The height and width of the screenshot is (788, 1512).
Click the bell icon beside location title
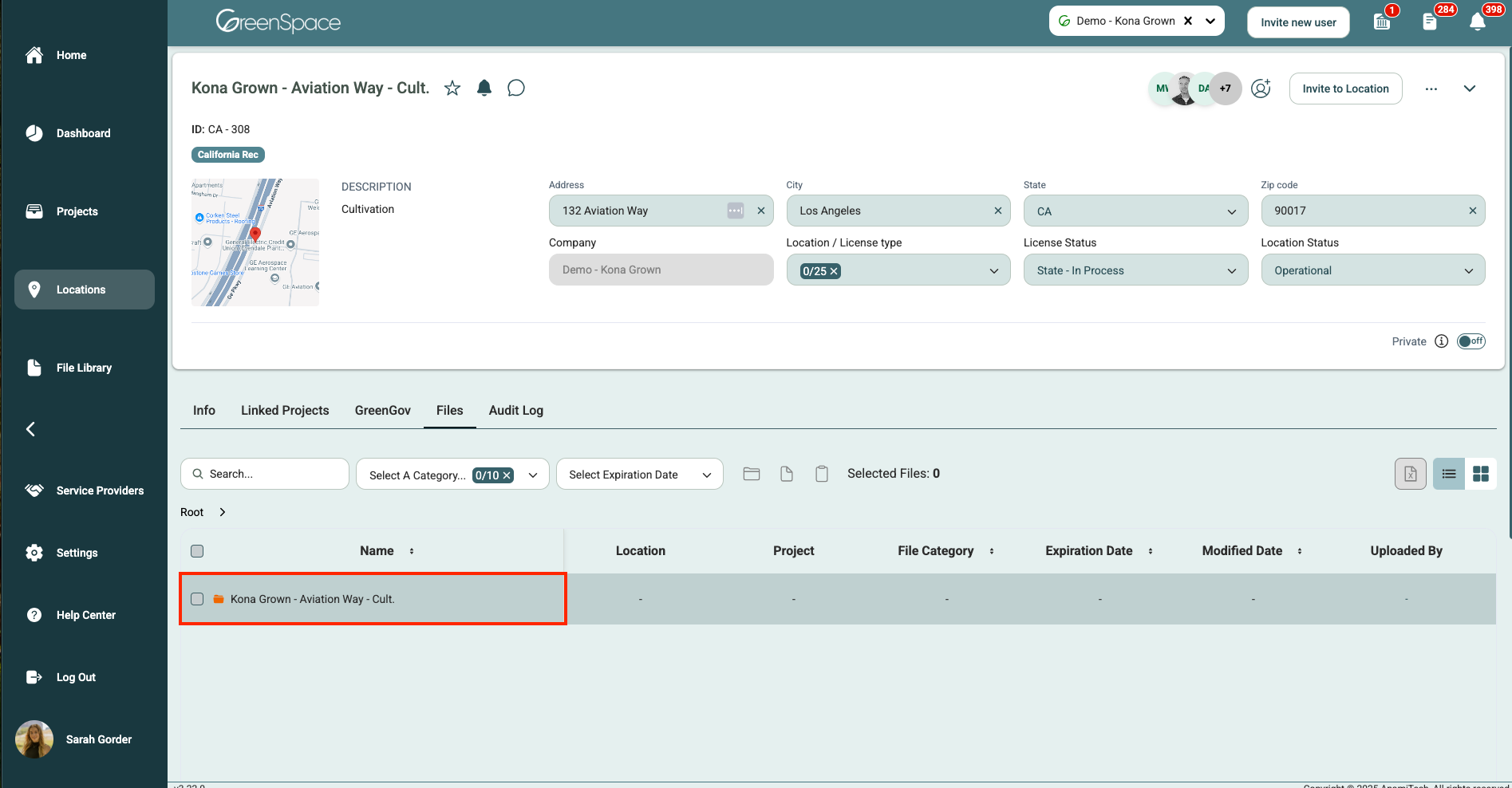pyautogui.click(x=484, y=88)
